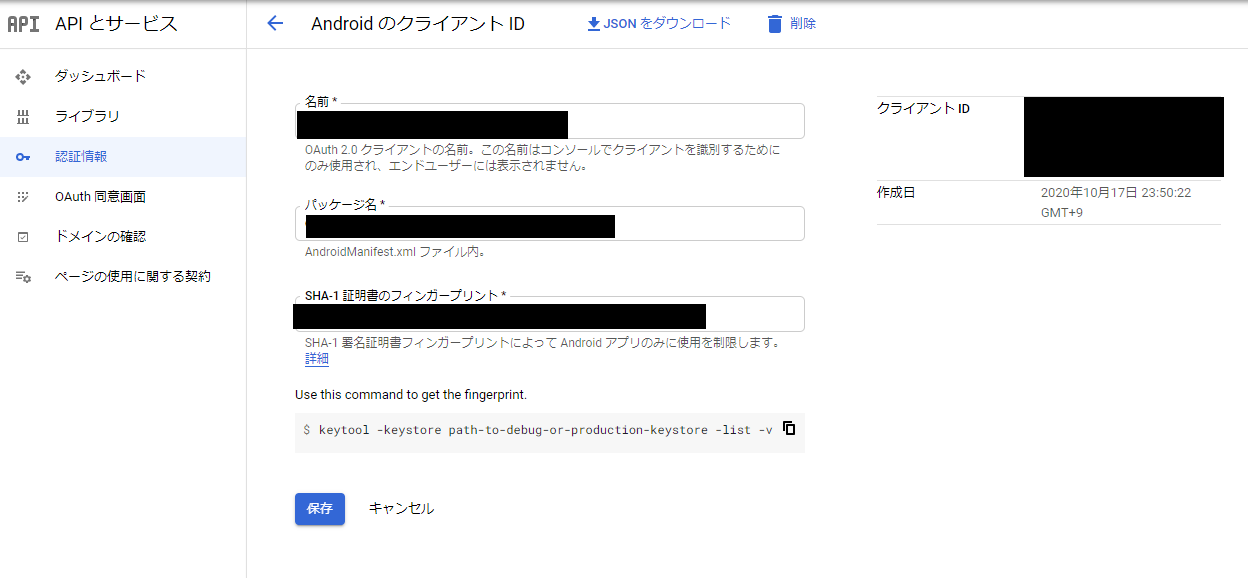This screenshot has width=1248, height=578.
Task: Click the OAuth 同意画面 sidebar icon
Action: [x=23, y=197]
